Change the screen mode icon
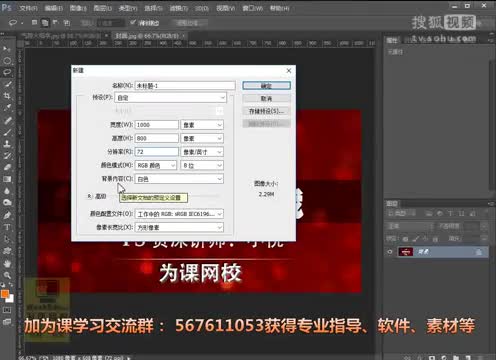The image size is (496, 360). (7, 322)
